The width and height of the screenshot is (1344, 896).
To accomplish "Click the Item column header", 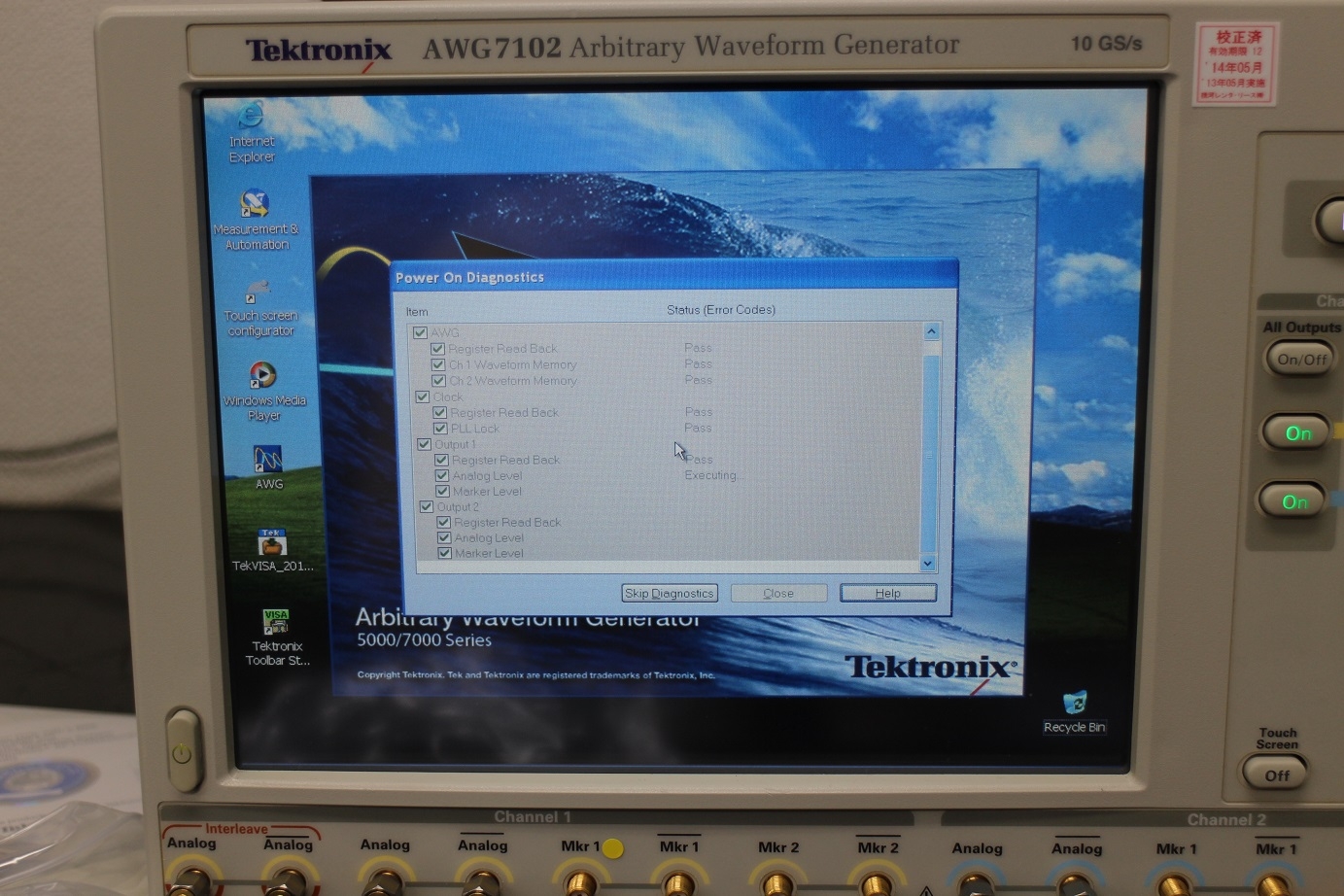I will point(417,312).
